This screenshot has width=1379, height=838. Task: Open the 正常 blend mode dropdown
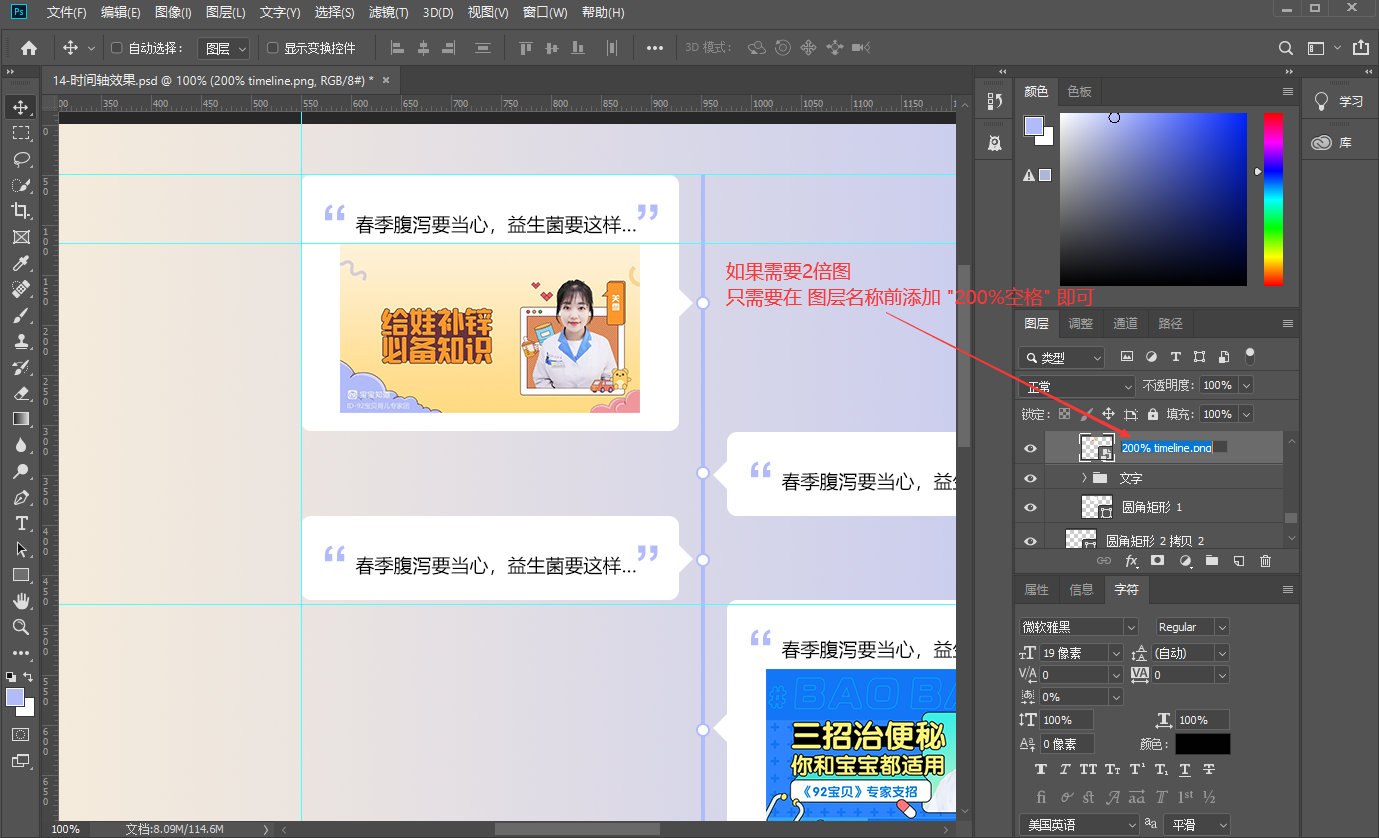tap(1077, 386)
